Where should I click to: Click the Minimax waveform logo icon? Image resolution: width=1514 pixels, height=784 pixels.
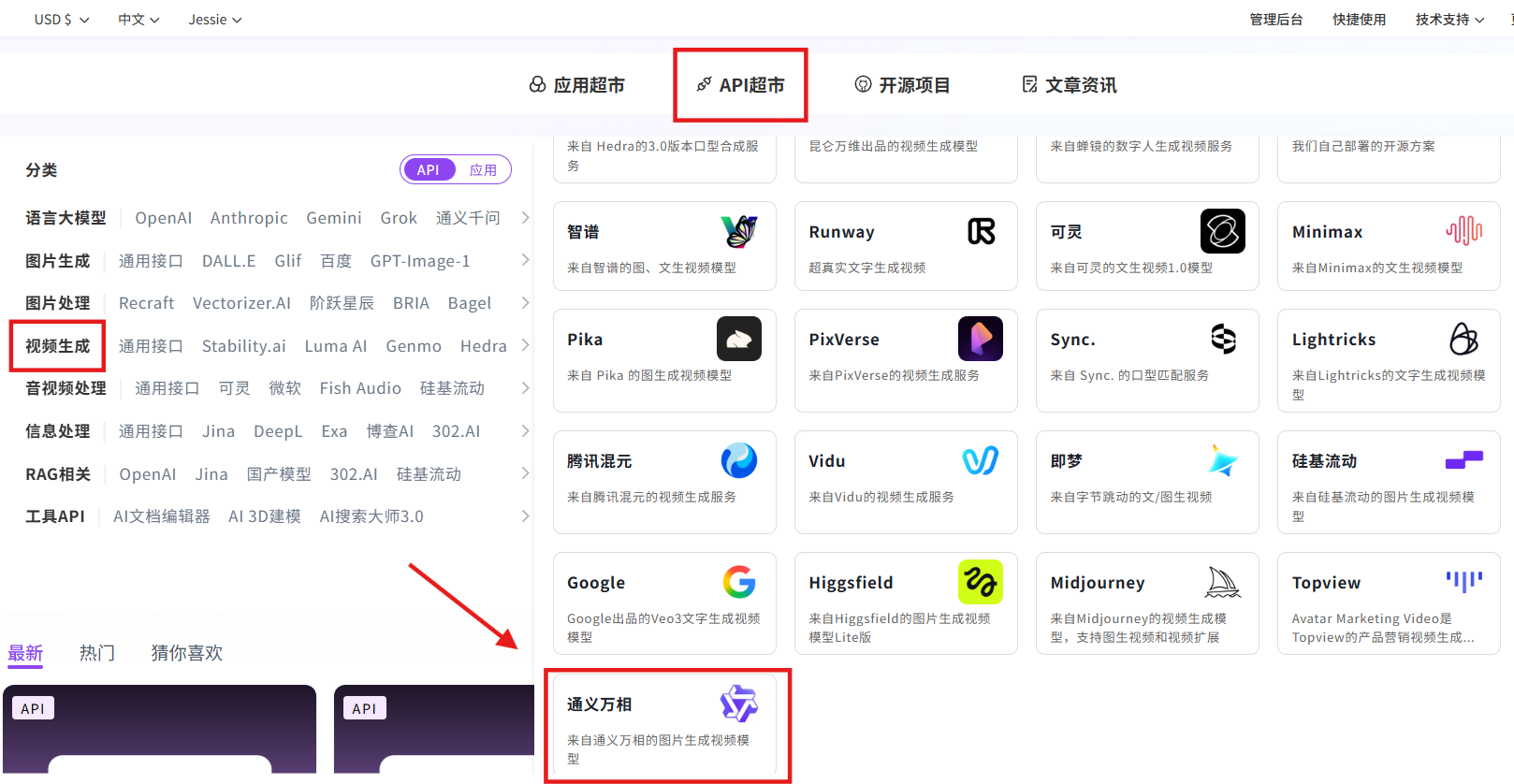pos(1463,231)
